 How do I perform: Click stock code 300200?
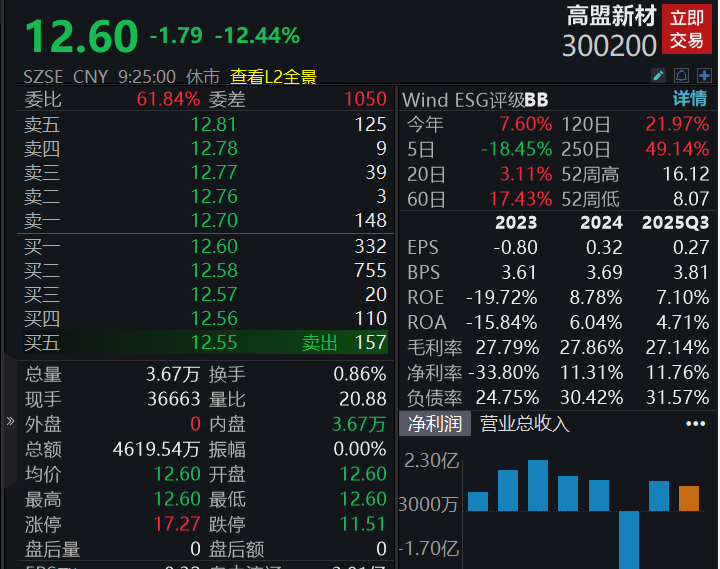pyautogui.click(x=609, y=46)
